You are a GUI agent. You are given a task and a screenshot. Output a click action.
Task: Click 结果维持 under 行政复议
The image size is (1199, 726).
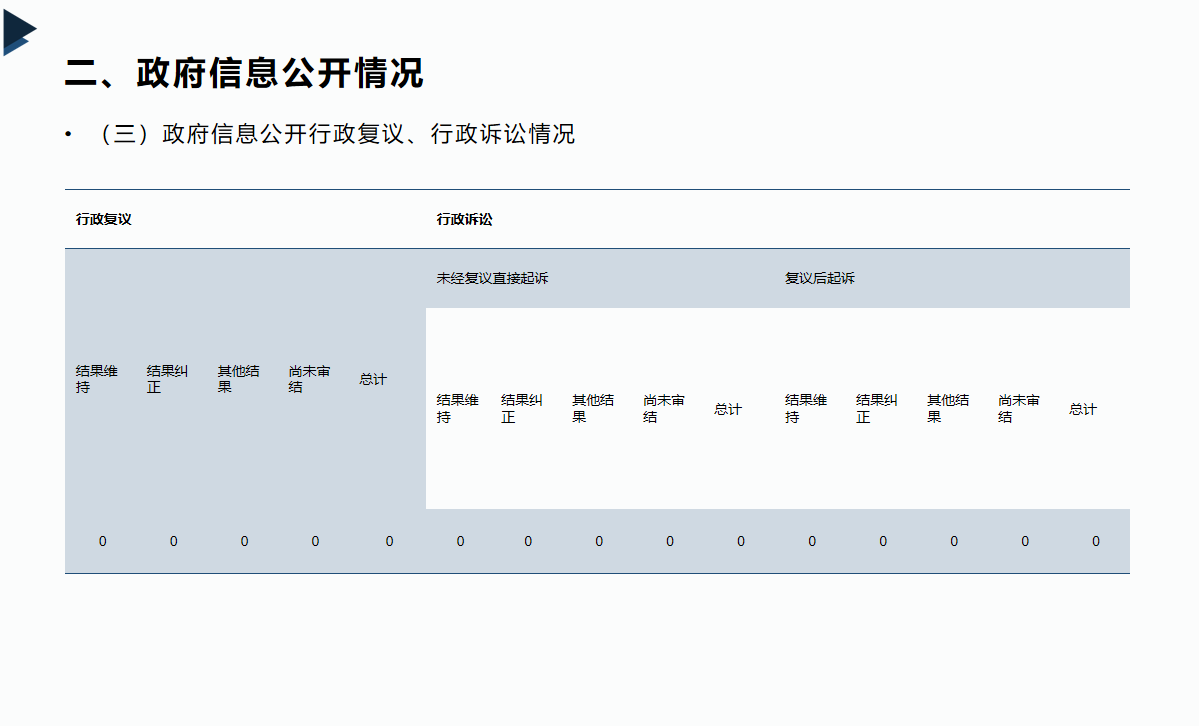click(x=96, y=379)
